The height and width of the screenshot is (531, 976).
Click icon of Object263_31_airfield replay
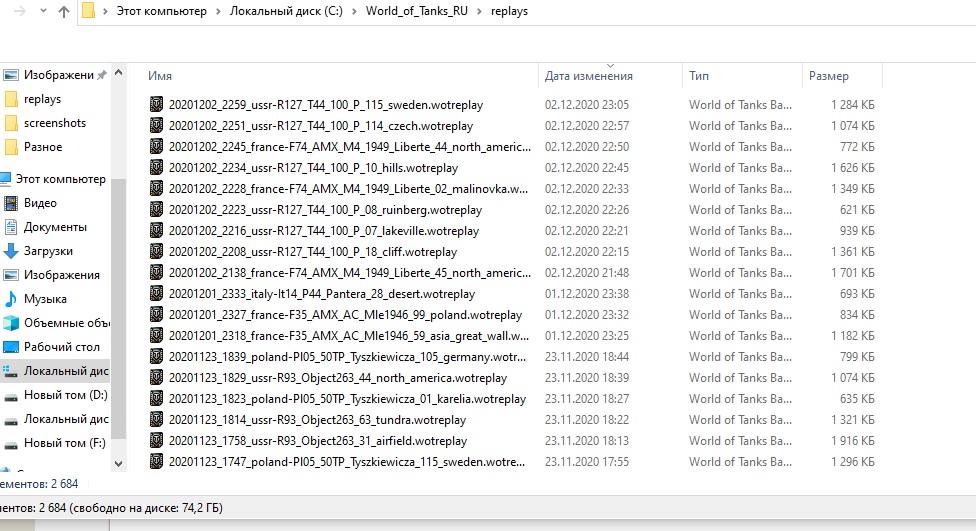[156, 441]
